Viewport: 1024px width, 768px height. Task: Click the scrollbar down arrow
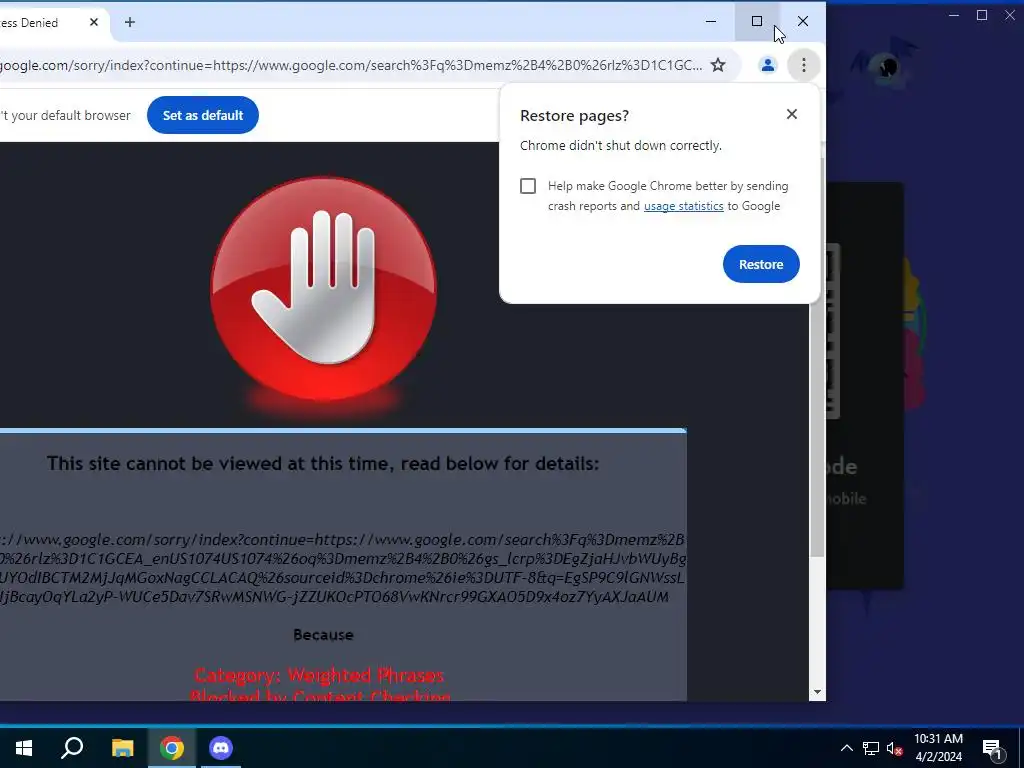click(817, 692)
